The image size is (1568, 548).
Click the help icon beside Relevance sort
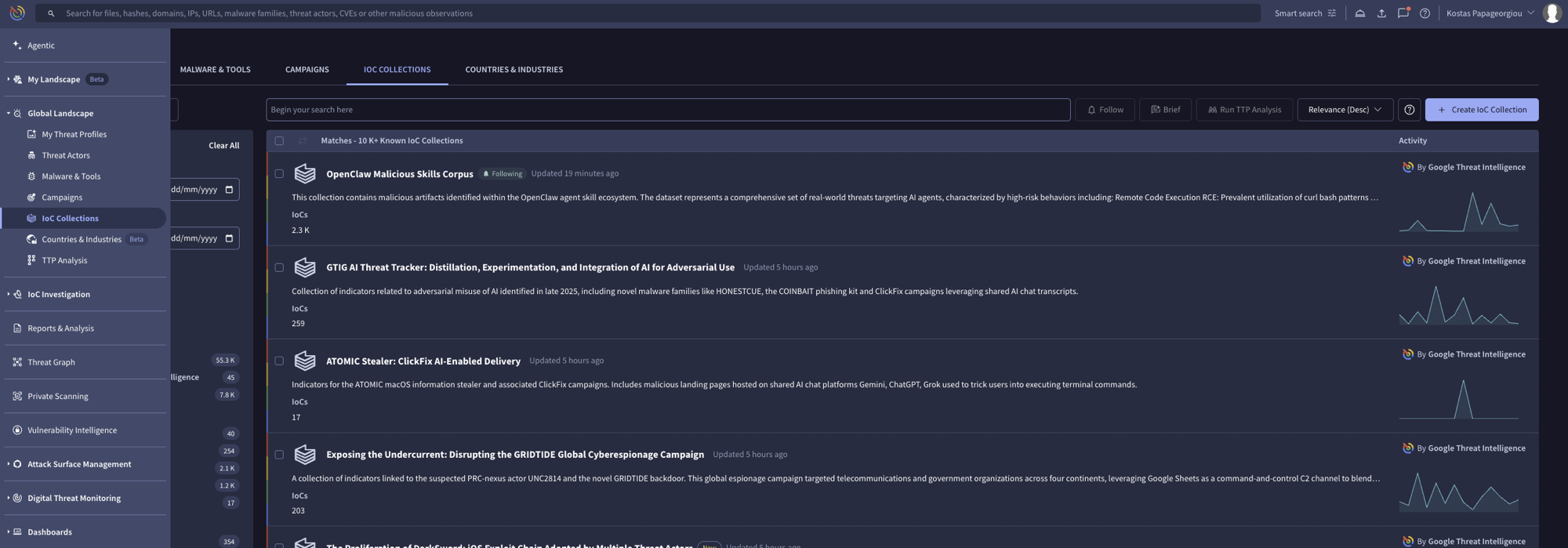1409,110
